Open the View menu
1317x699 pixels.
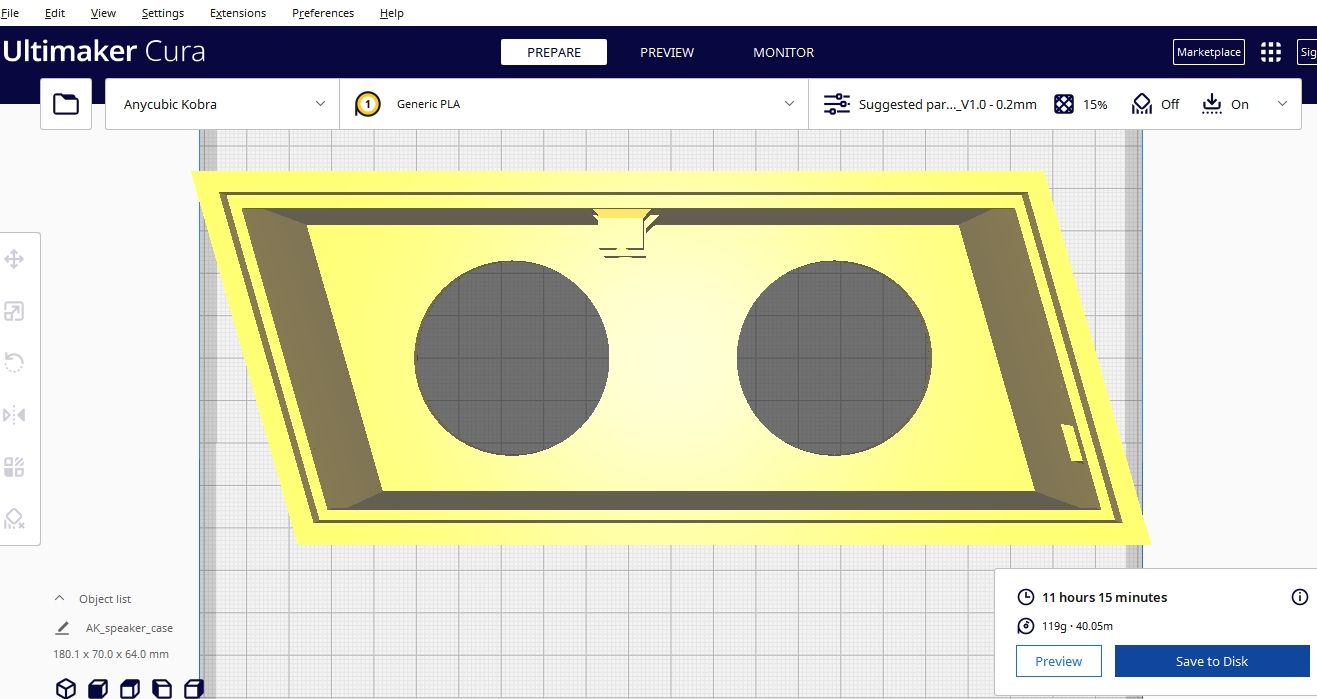tap(103, 13)
